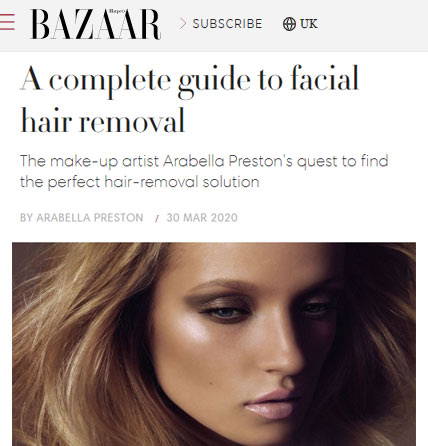The image size is (428, 446).
Task: Click the Harper's BAZAAR logo
Action: [x=96, y=24]
